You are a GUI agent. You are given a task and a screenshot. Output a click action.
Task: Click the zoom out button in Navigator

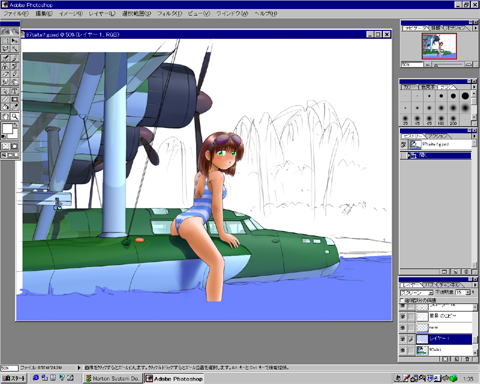tap(427, 65)
